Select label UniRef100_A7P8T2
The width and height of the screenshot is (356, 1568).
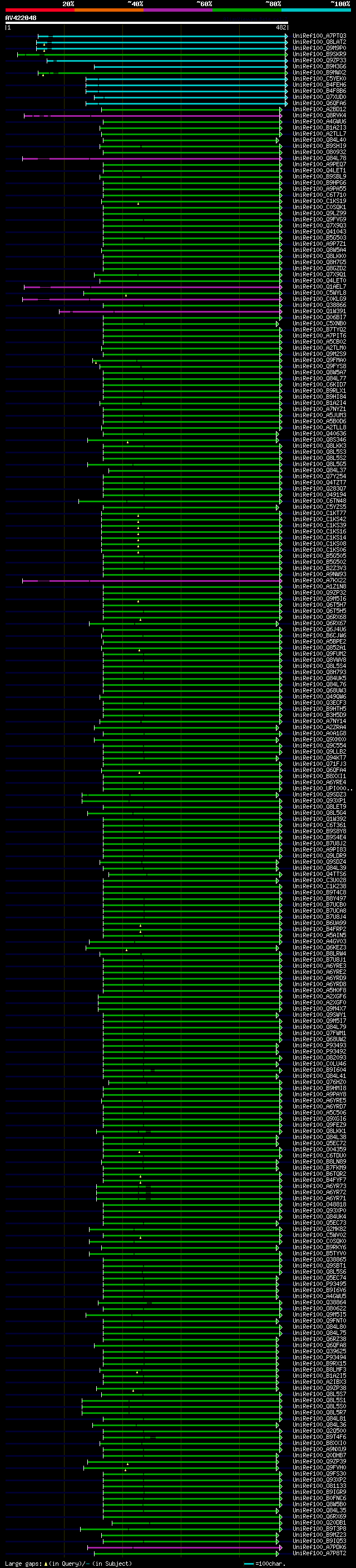click(x=319, y=1553)
